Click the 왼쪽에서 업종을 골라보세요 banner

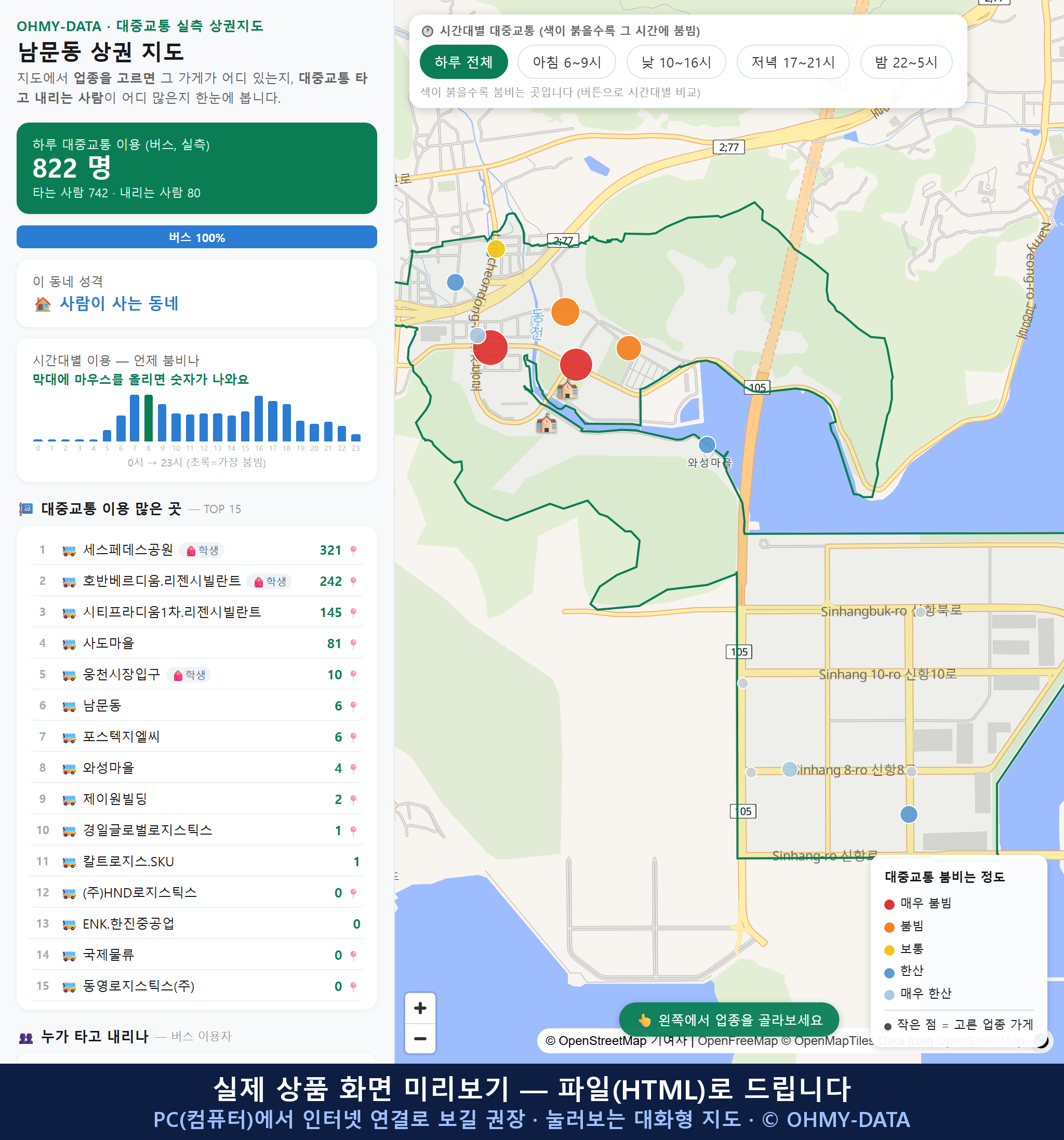click(729, 1020)
